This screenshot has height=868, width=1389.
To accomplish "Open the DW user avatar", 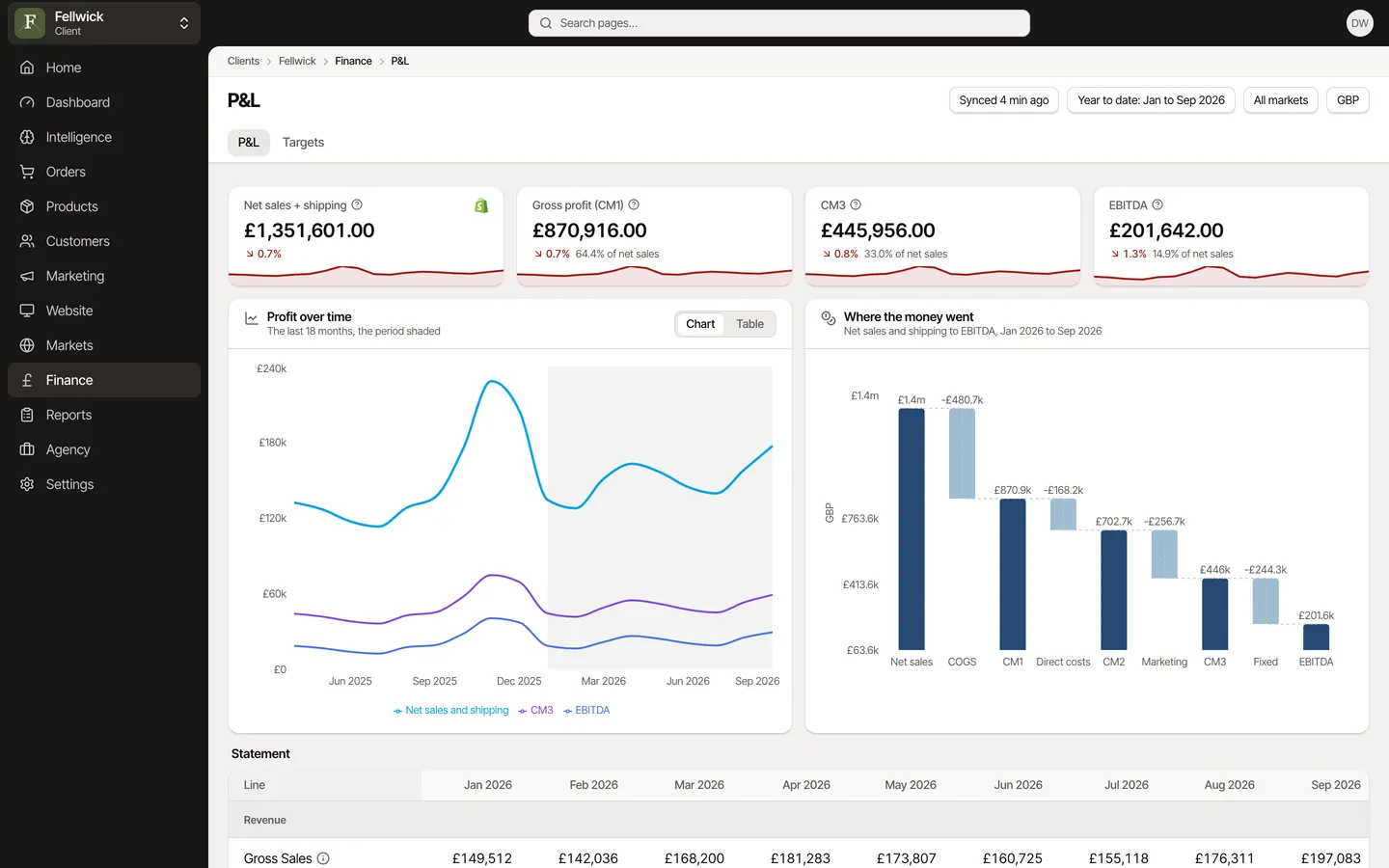I will [x=1359, y=23].
